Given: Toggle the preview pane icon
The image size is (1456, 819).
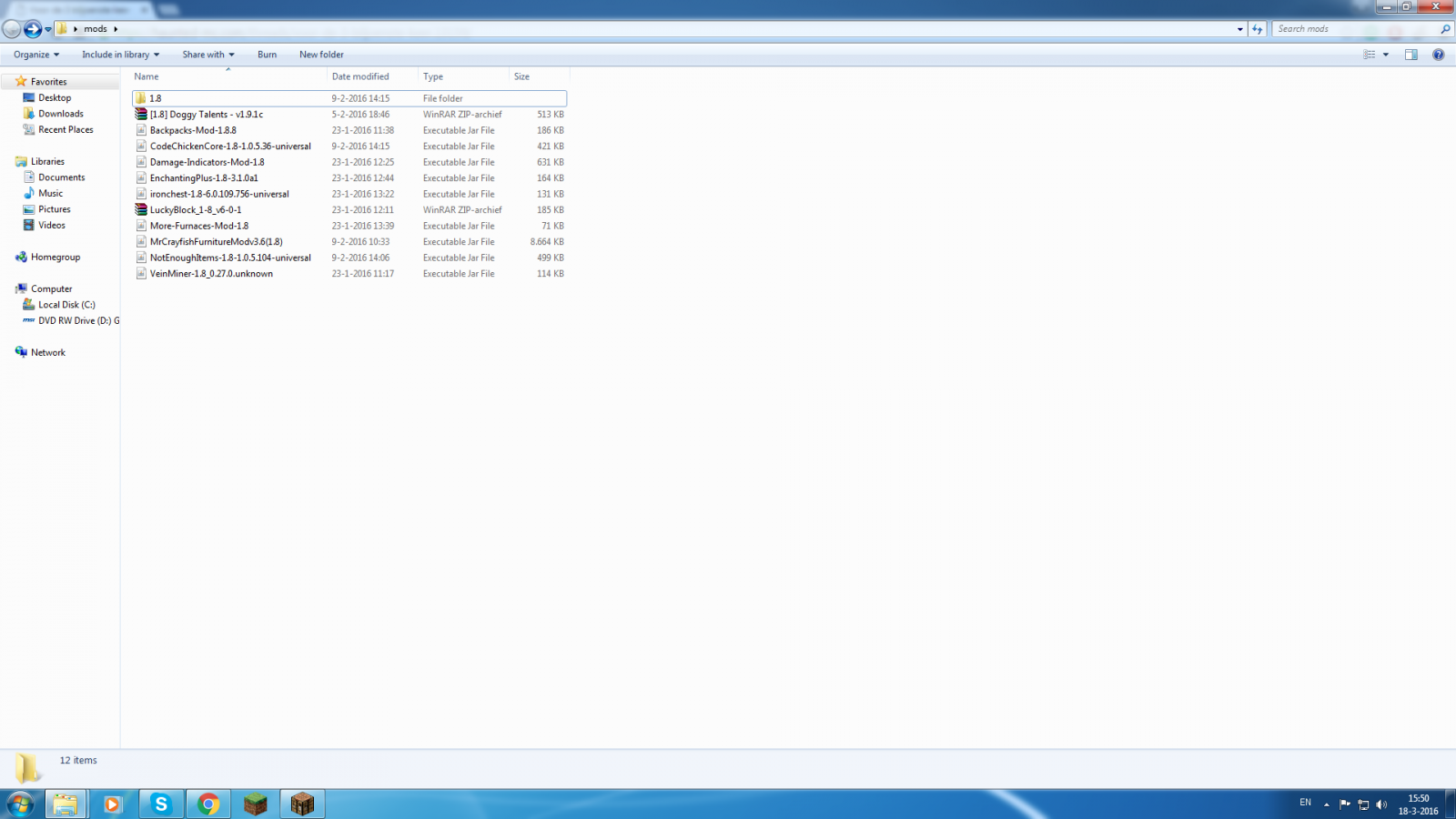Looking at the screenshot, I should pos(1410,55).
